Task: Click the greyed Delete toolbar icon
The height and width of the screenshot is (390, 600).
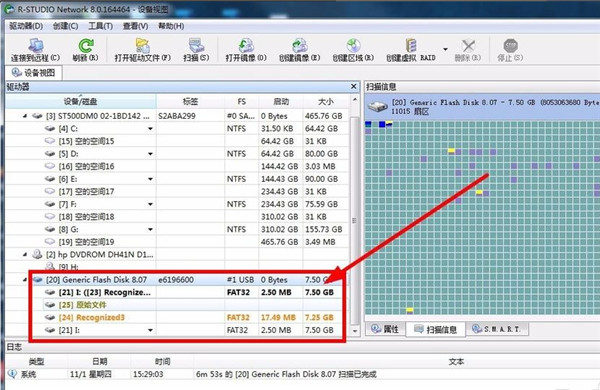Action: [x=468, y=46]
